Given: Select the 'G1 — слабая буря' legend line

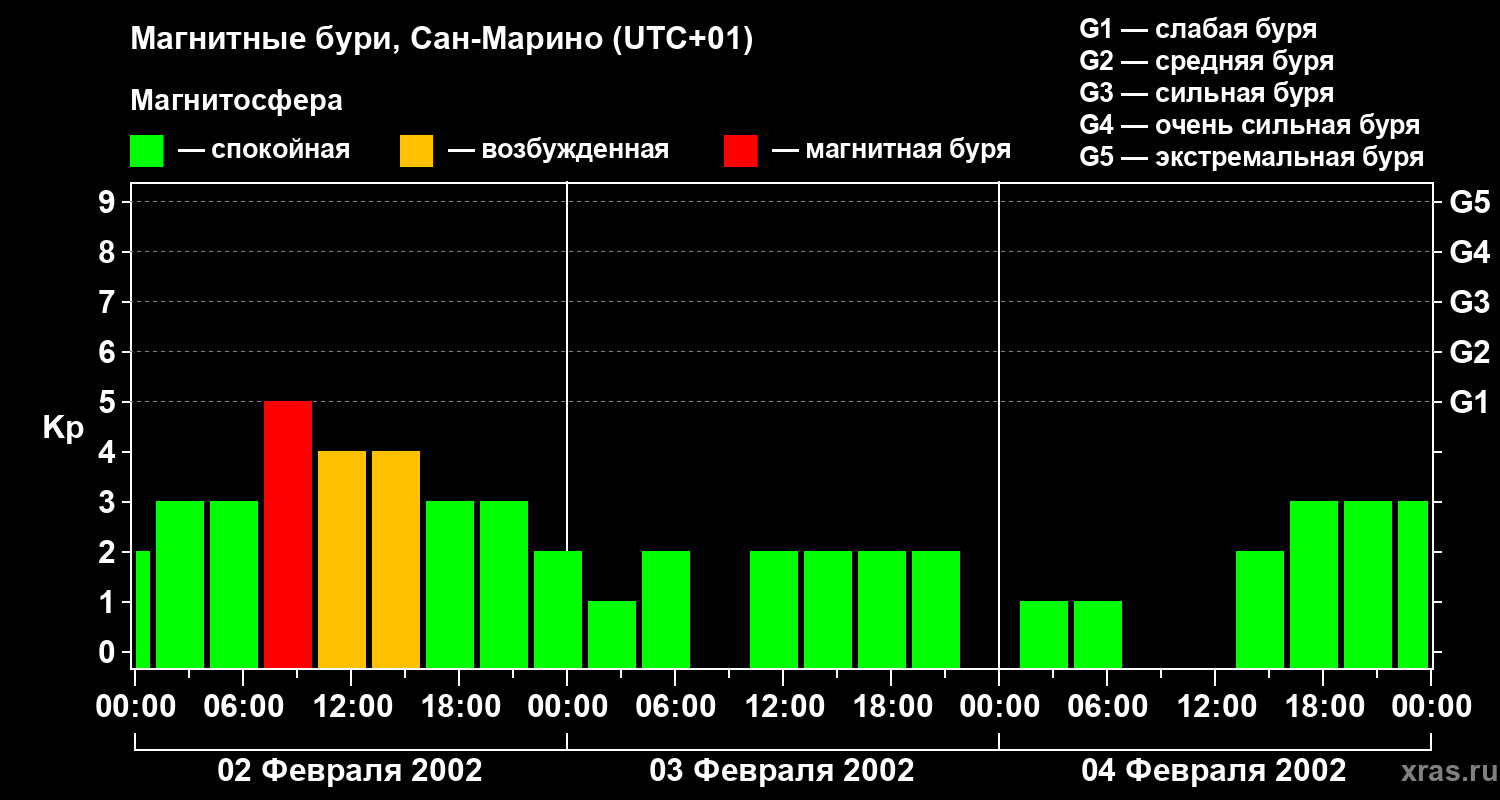Looking at the screenshot, I should 1198,29.
